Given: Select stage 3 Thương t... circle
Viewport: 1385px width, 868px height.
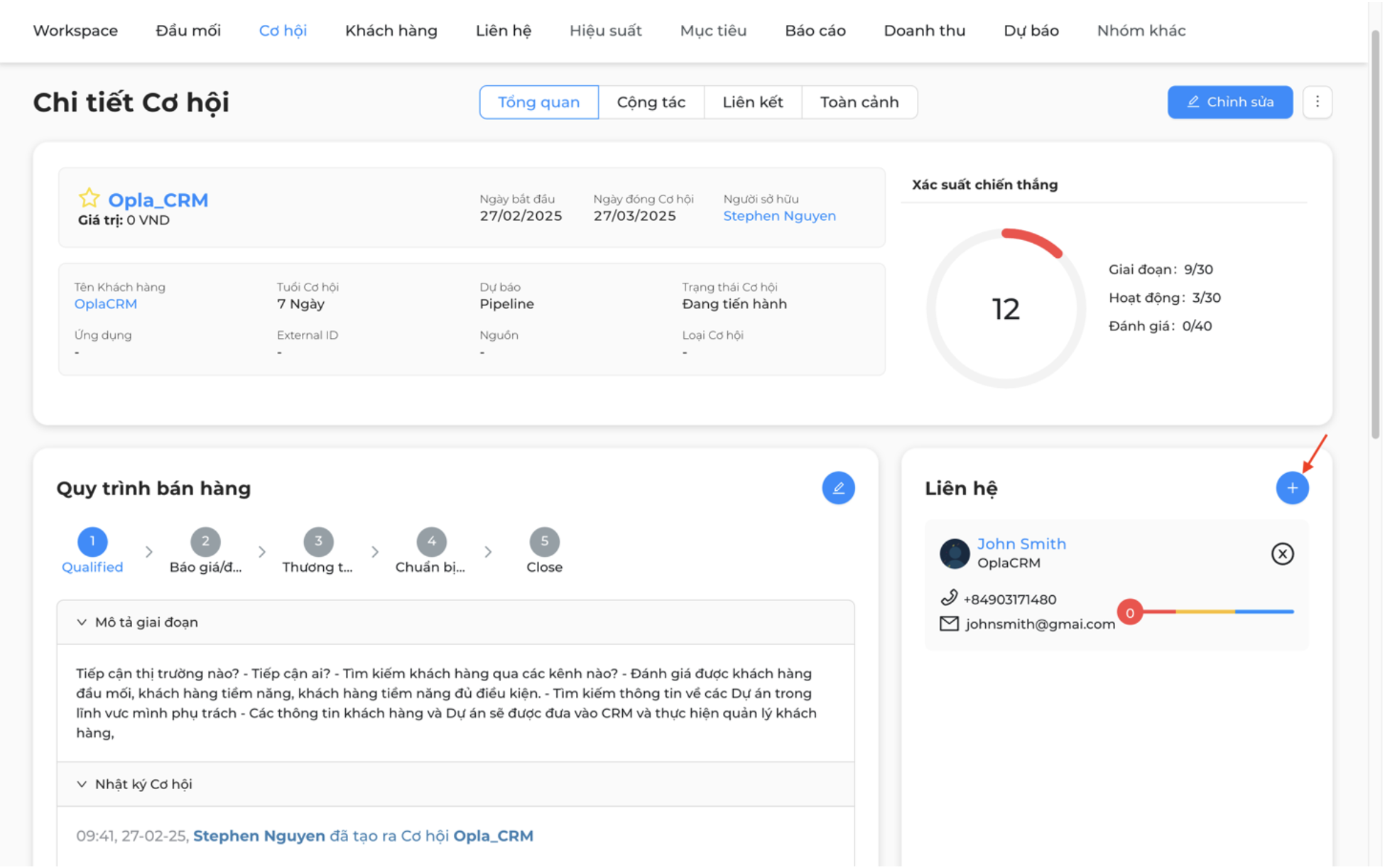Looking at the screenshot, I should [x=318, y=541].
